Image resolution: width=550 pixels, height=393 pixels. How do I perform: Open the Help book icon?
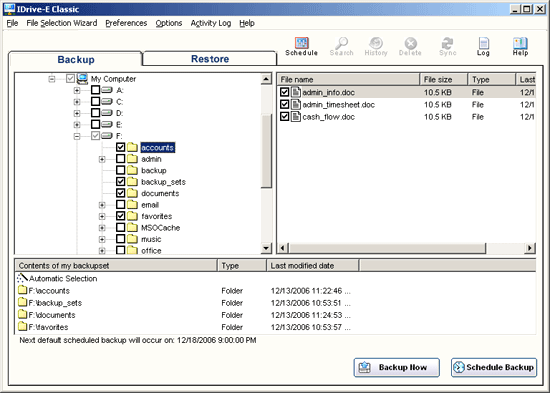point(520,43)
